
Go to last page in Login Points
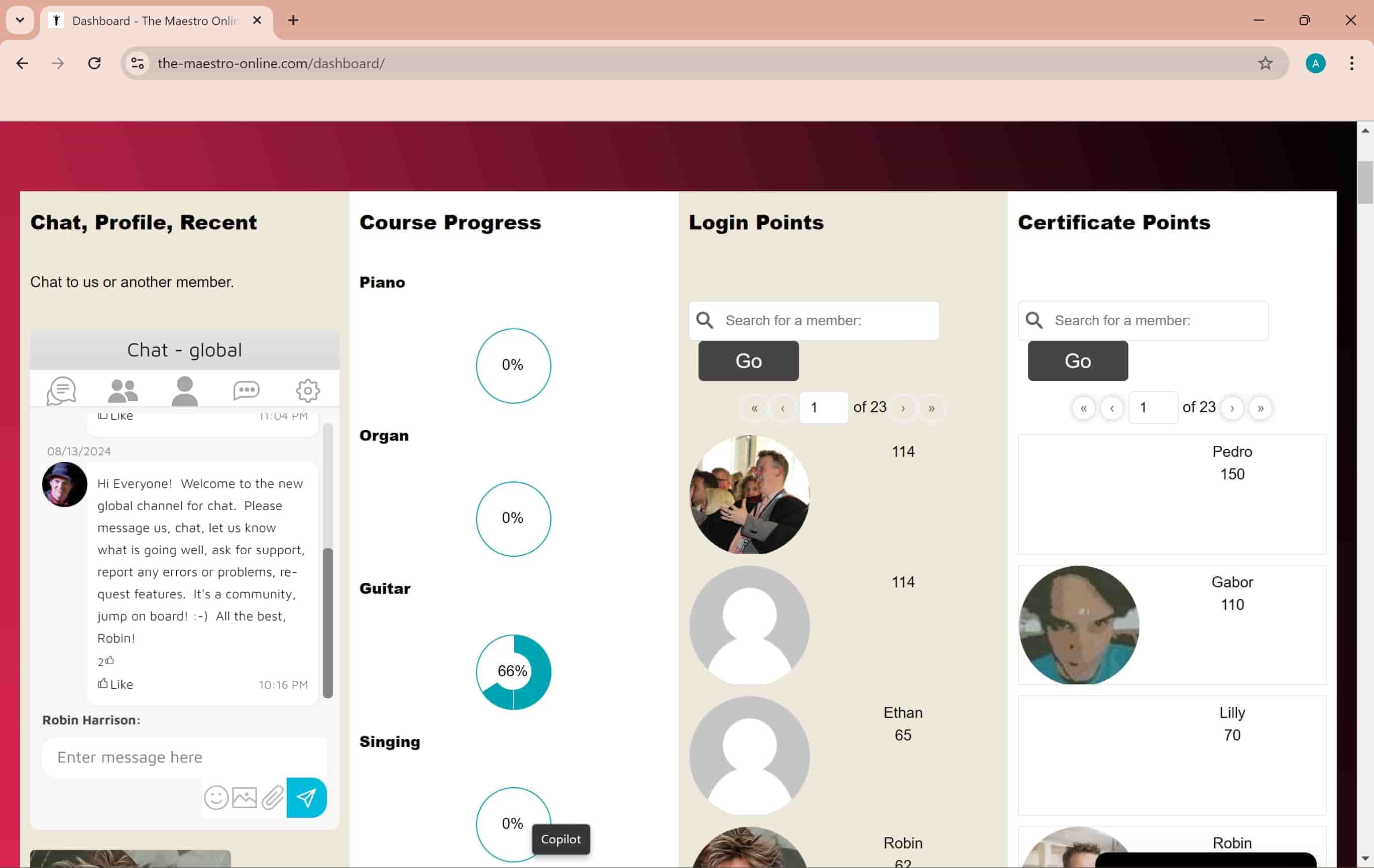coord(931,408)
